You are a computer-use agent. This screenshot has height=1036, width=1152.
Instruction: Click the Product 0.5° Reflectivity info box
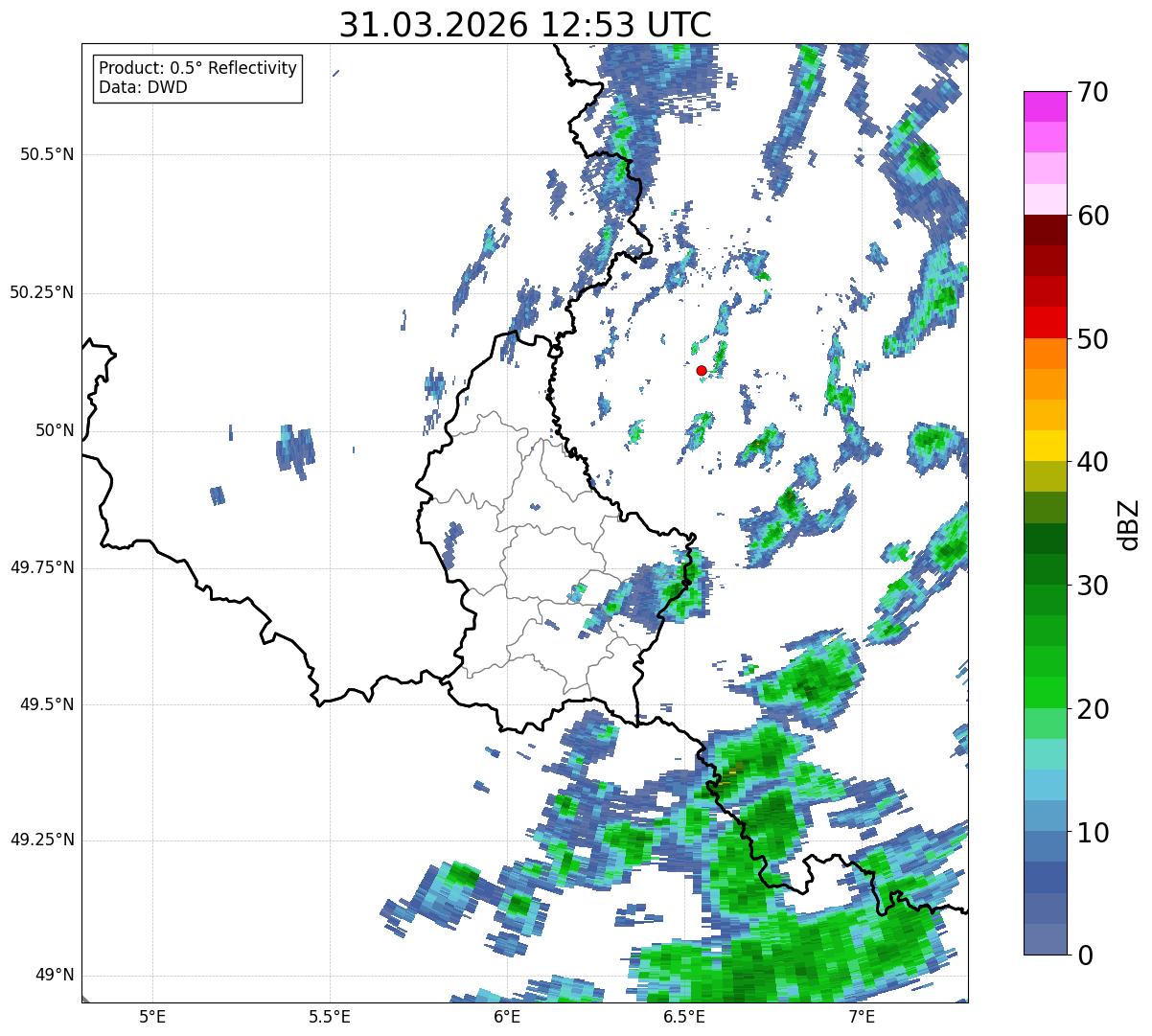tap(197, 79)
